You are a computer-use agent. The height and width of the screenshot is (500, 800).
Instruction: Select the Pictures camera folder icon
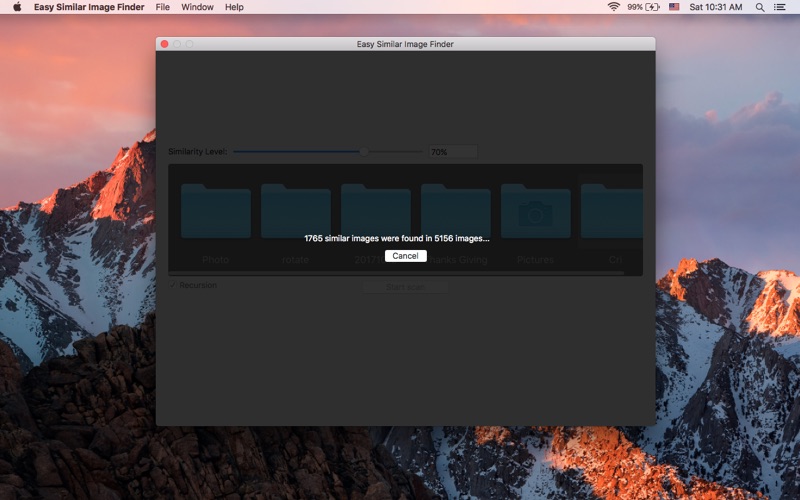(536, 211)
